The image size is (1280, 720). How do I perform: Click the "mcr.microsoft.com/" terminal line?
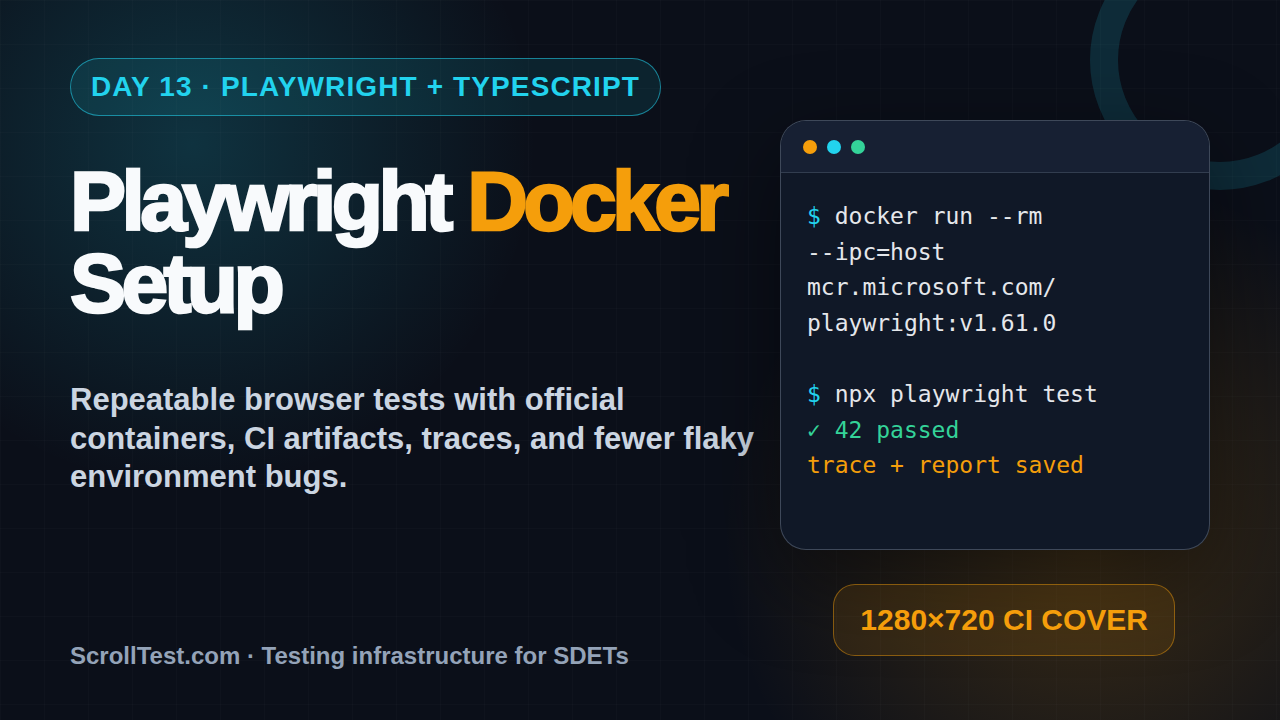click(x=931, y=288)
